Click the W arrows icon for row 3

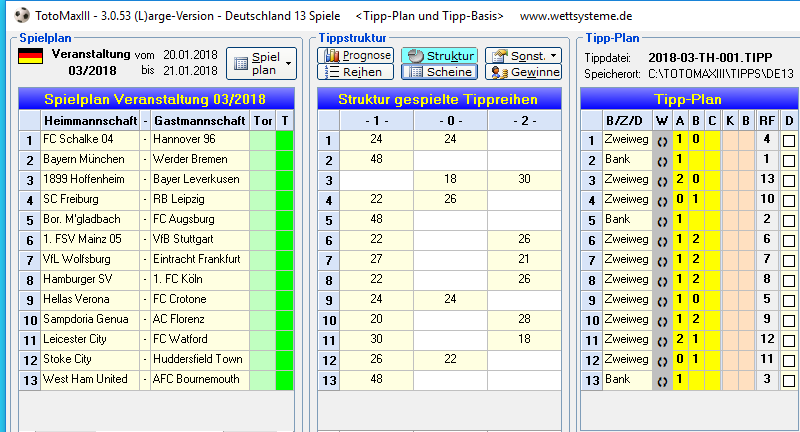click(662, 180)
